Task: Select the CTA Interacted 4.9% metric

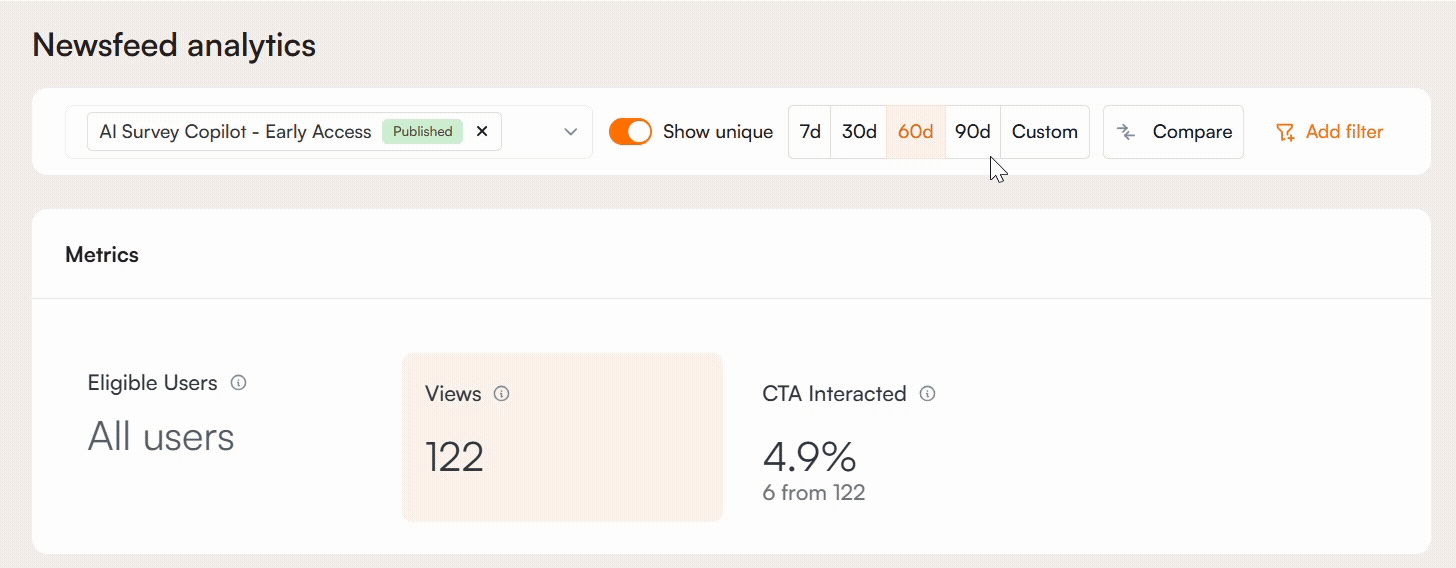Action: pyautogui.click(x=810, y=458)
